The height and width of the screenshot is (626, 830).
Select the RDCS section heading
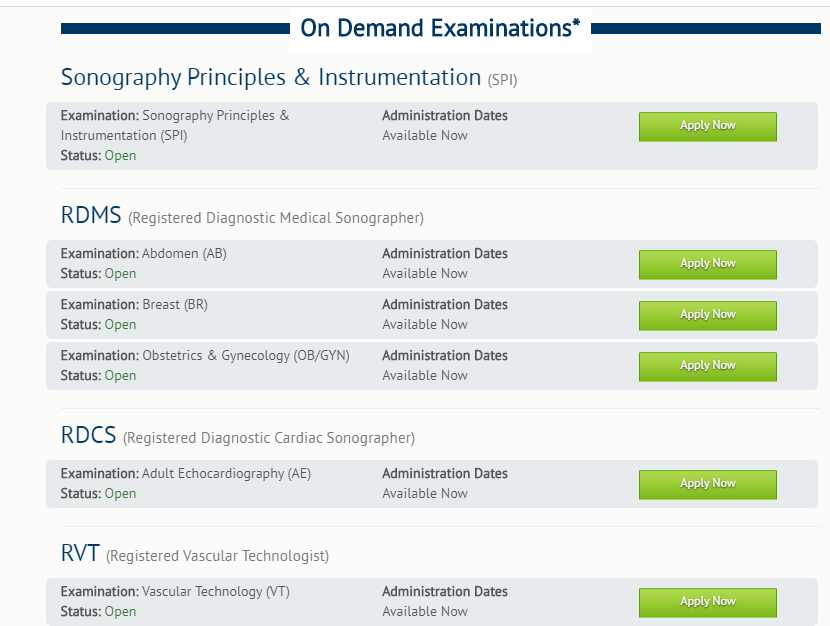pyautogui.click(x=91, y=435)
